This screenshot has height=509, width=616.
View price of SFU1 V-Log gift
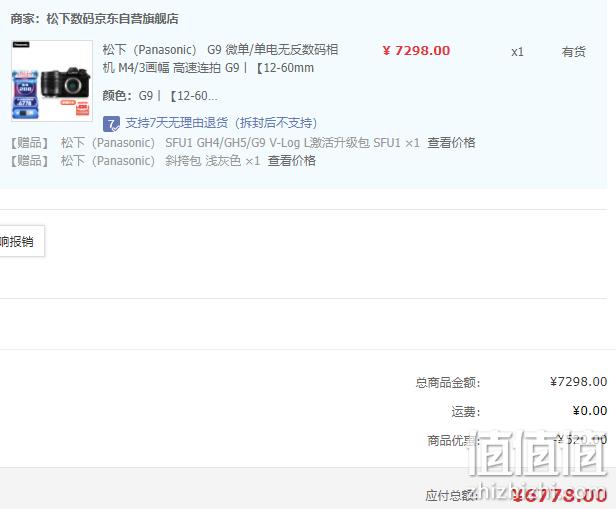click(x=451, y=143)
